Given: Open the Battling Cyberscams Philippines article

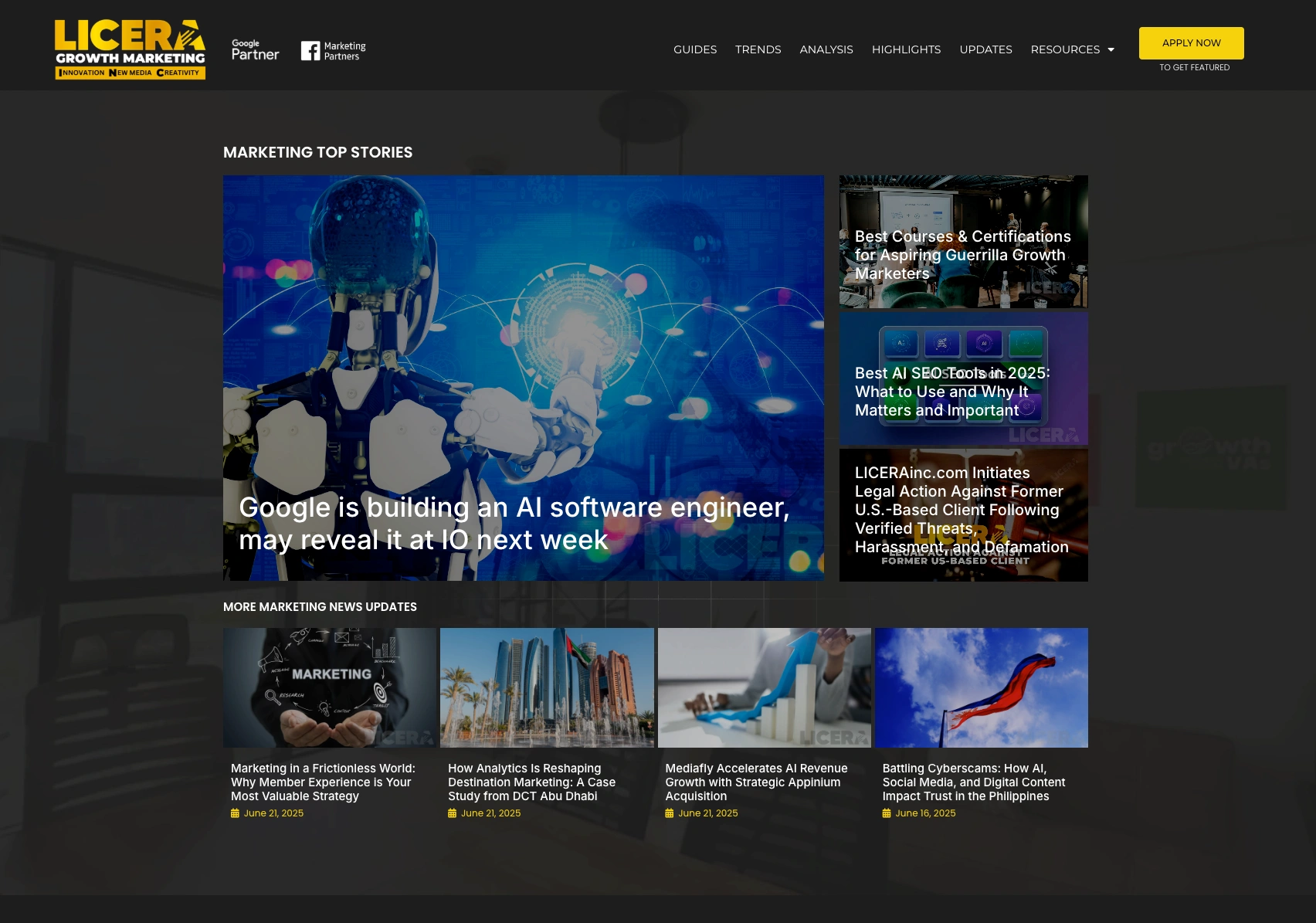Looking at the screenshot, I should pos(973,782).
